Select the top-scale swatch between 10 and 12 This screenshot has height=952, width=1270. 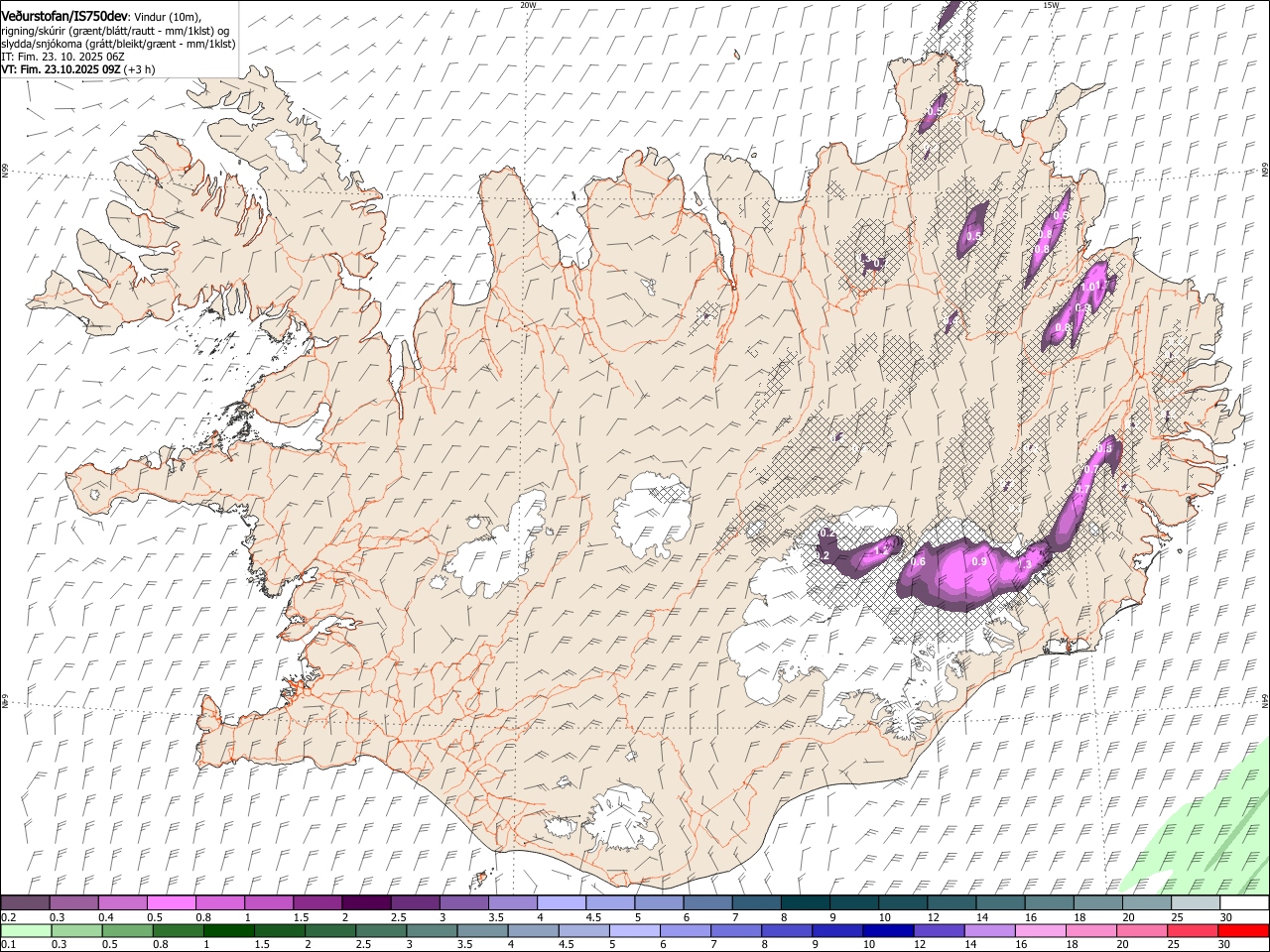(903, 903)
